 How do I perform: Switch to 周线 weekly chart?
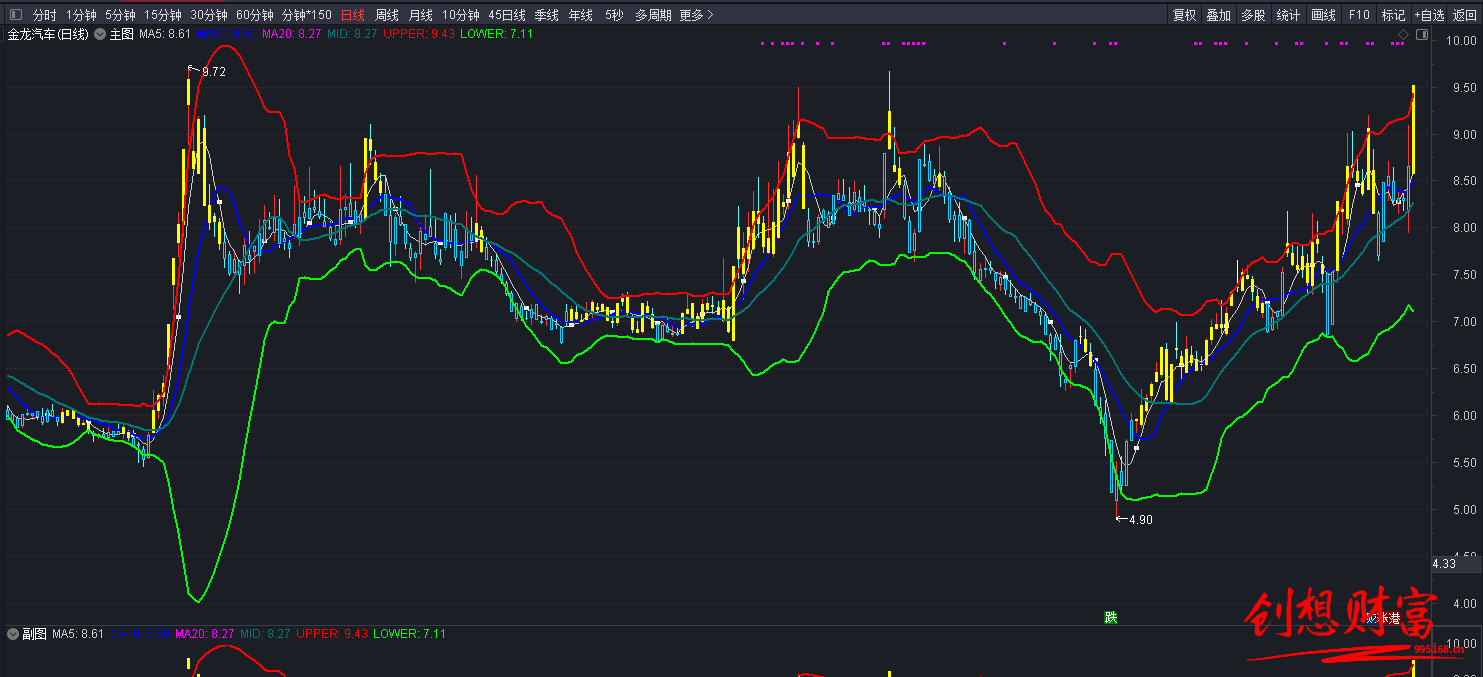coord(387,15)
